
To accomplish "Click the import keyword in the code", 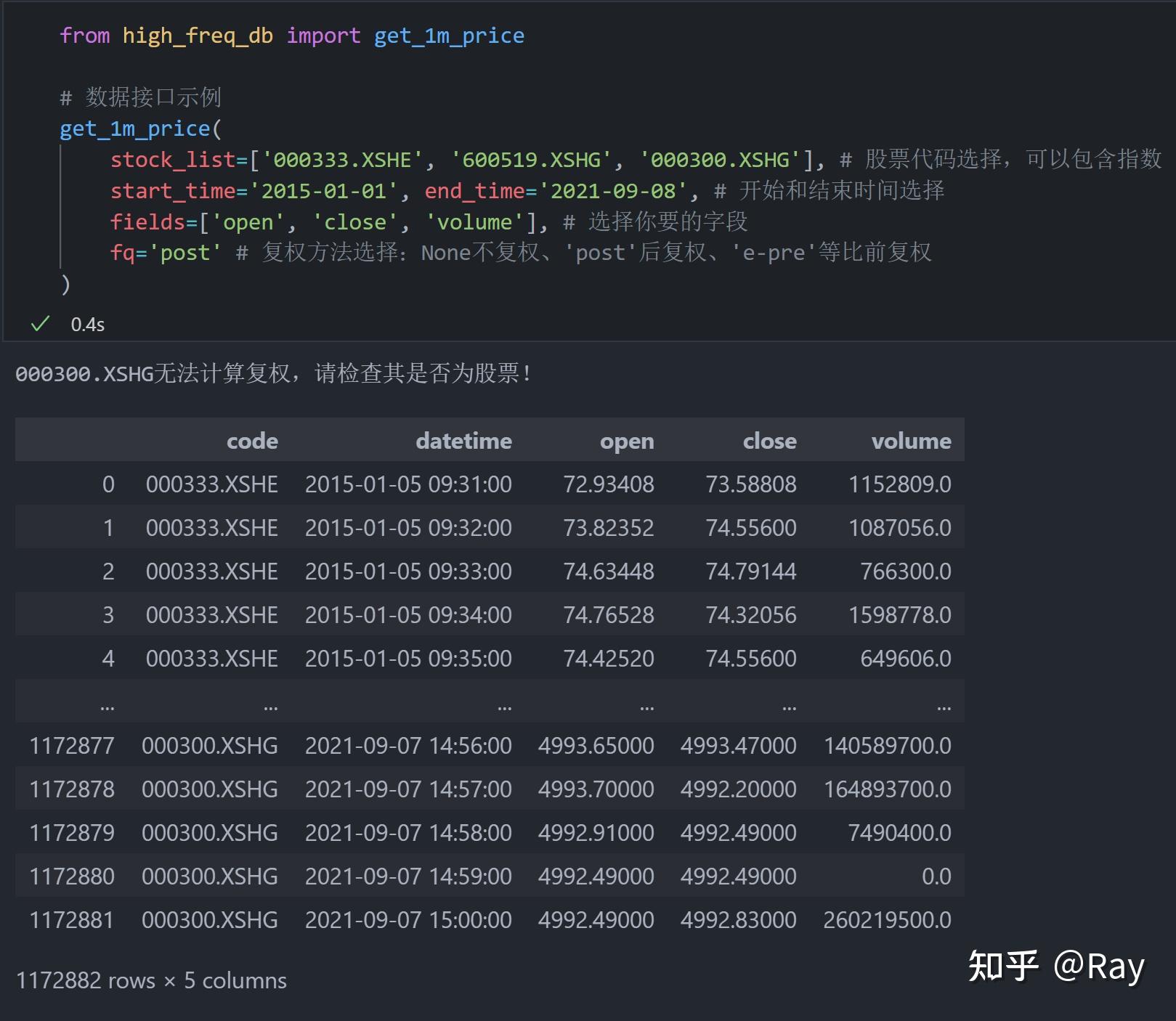I will coord(324,35).
